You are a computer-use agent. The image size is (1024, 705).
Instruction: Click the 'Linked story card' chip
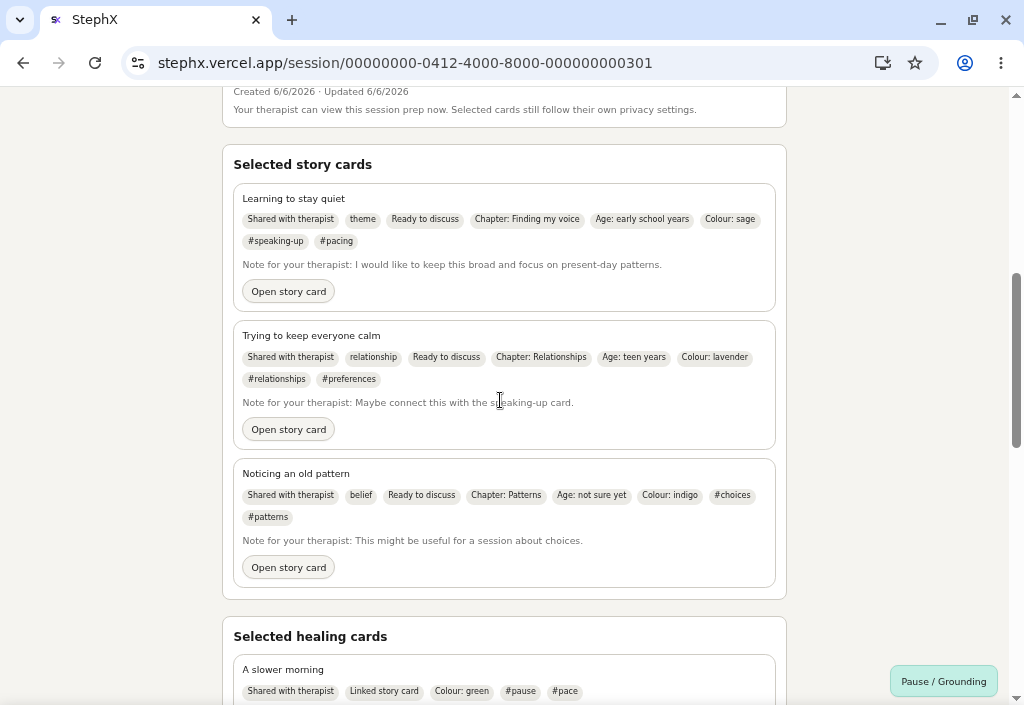tap(384, 691)
